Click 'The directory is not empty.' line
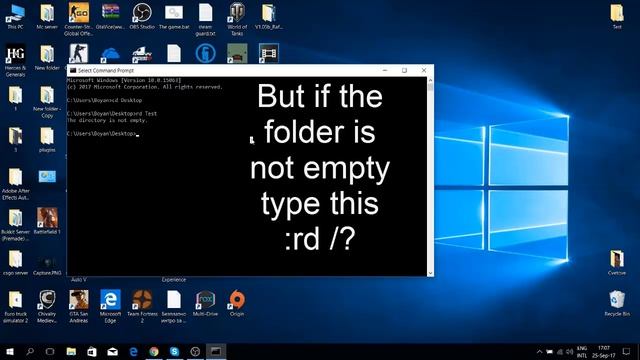This screenshot has width=640, height=360. [107, 120]
